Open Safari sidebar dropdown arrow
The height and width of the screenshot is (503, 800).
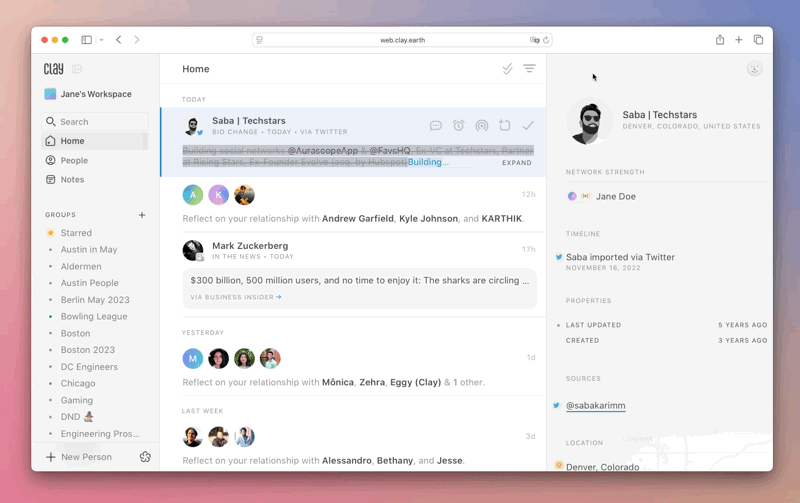102,40
